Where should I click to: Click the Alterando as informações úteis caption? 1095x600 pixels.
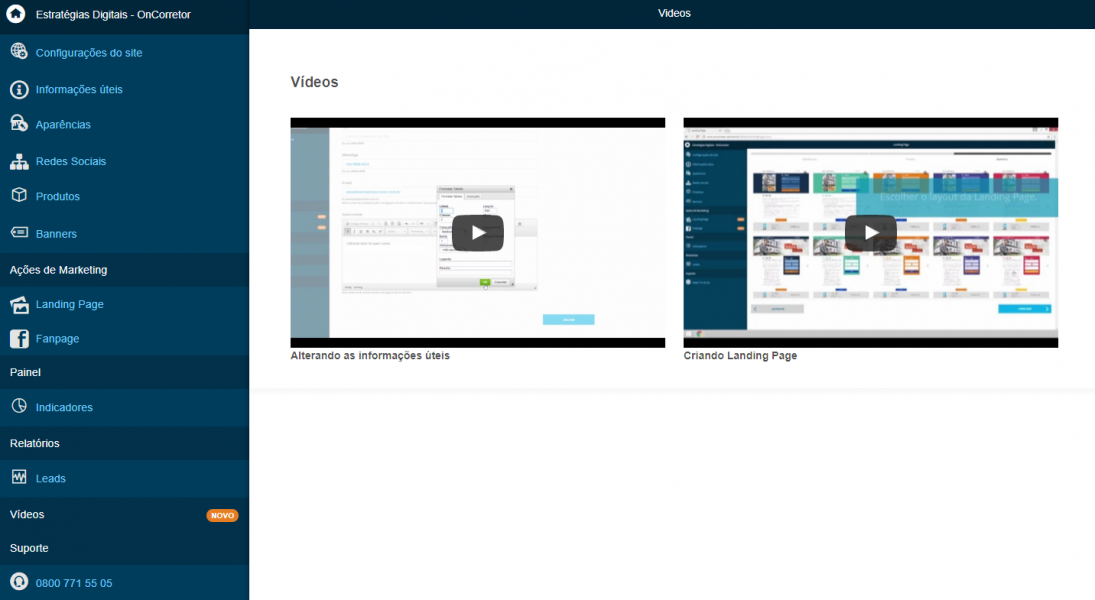point(370,356)
